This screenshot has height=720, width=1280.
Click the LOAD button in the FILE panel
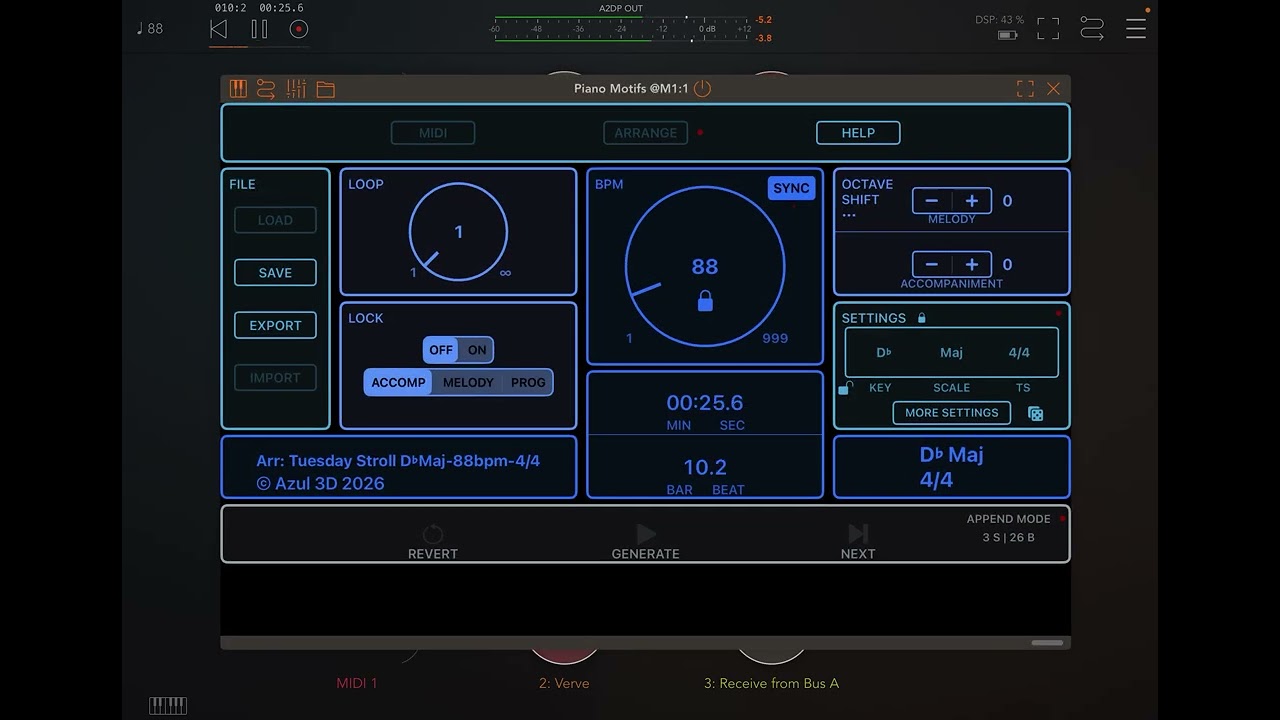[x=275, y=220]
